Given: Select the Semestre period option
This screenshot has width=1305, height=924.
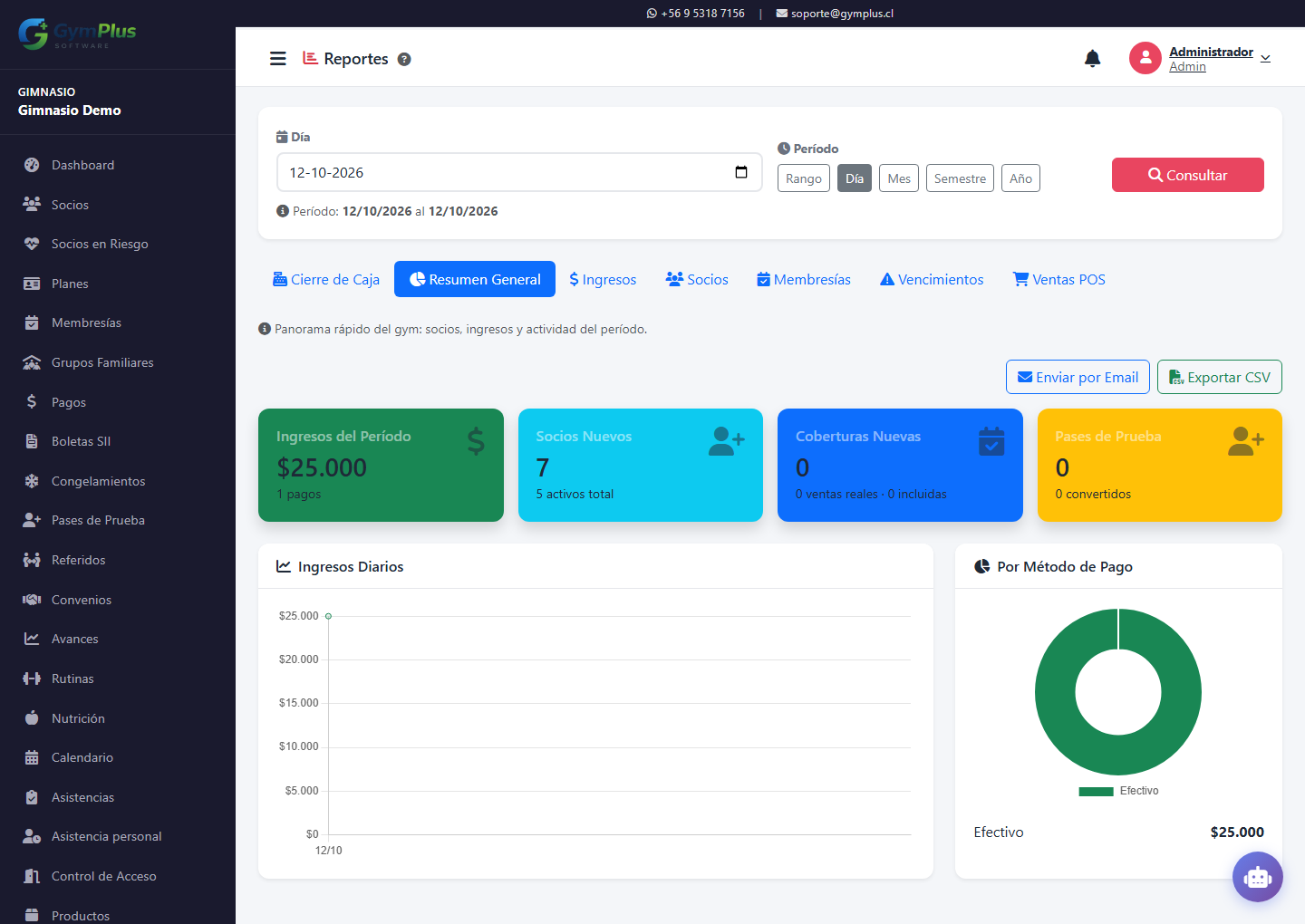Looking at the screenshot, I should (960, 178).
